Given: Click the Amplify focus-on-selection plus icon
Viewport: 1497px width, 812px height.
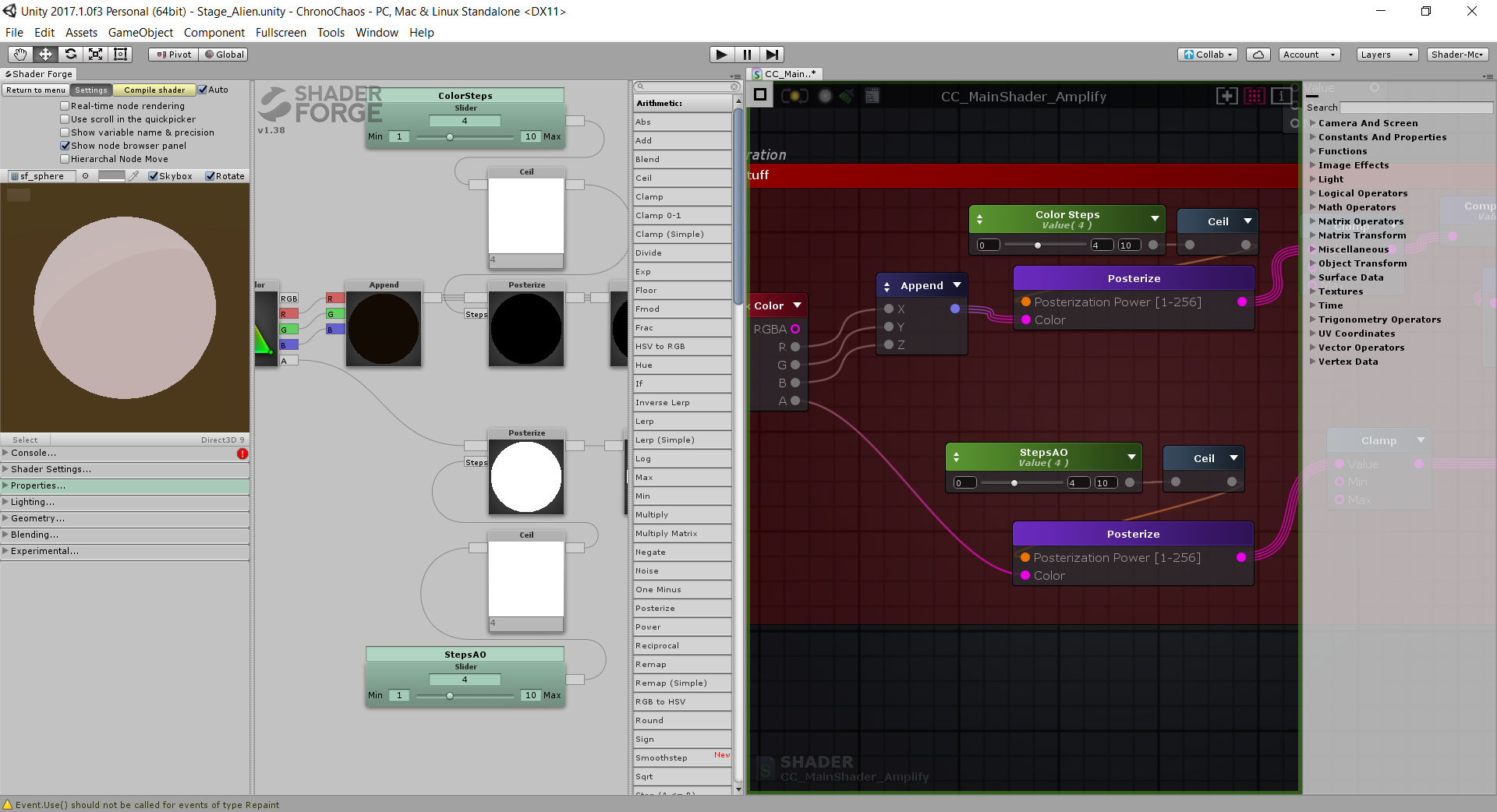Looking at the screenshot, I should tap(1226, 96).
